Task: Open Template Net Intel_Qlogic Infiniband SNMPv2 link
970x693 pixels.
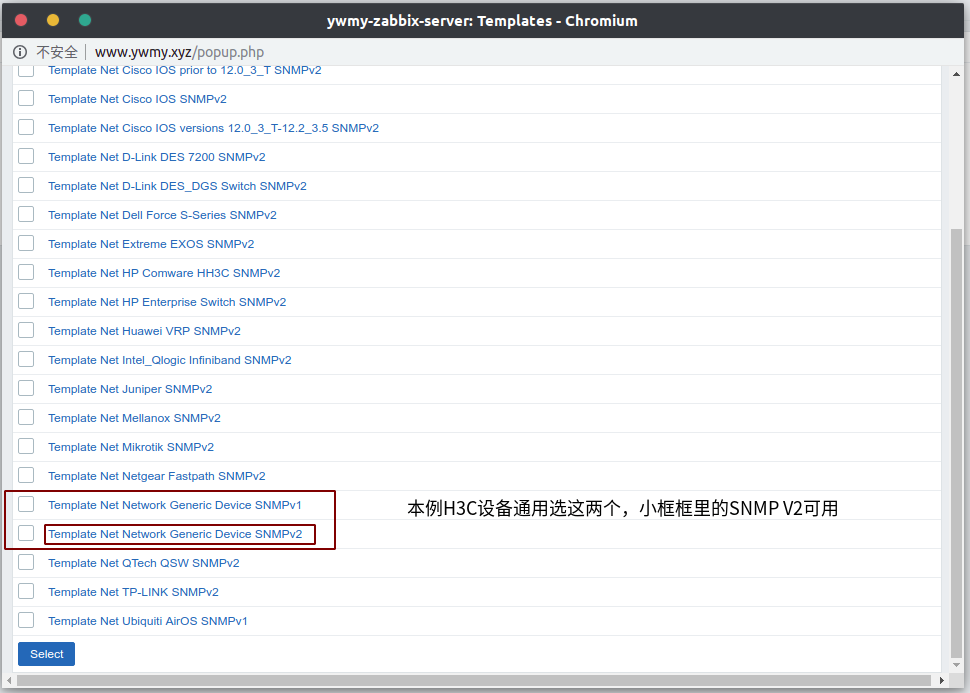Action: 170,360
